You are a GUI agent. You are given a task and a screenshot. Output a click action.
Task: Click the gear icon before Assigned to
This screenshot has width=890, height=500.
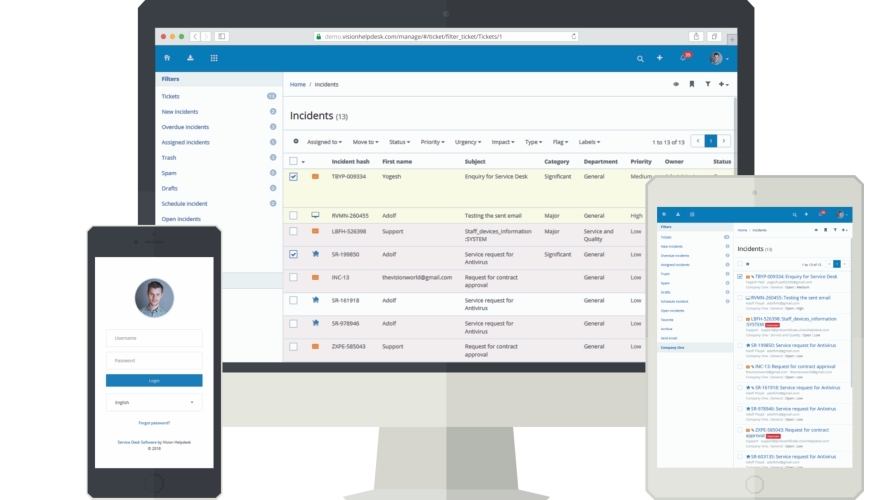tap(296, 141)
